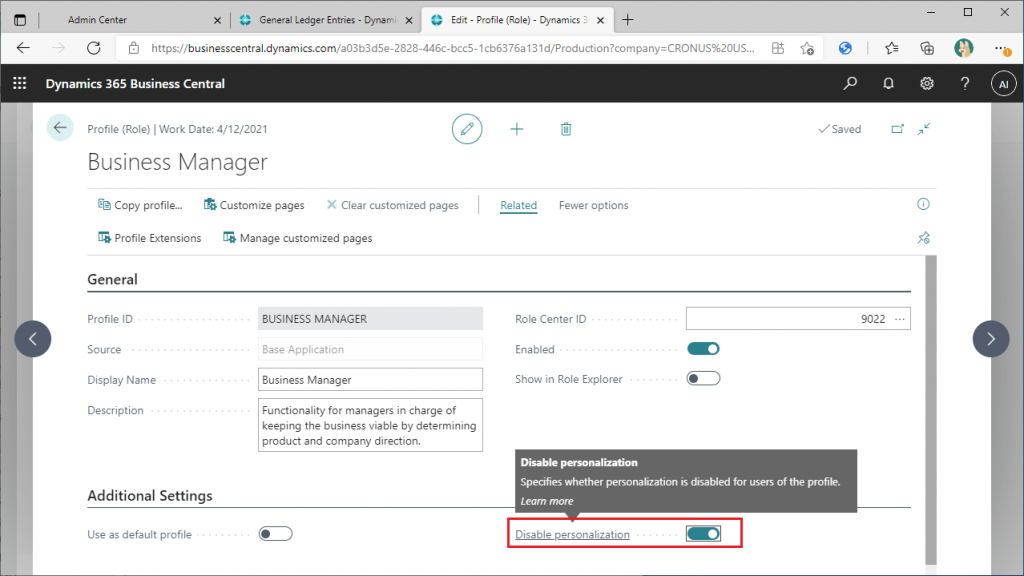Image resolution: width=1024 pixels, height=576 pixels.
Task: Collapse the General section header
Action: (112, 280)
